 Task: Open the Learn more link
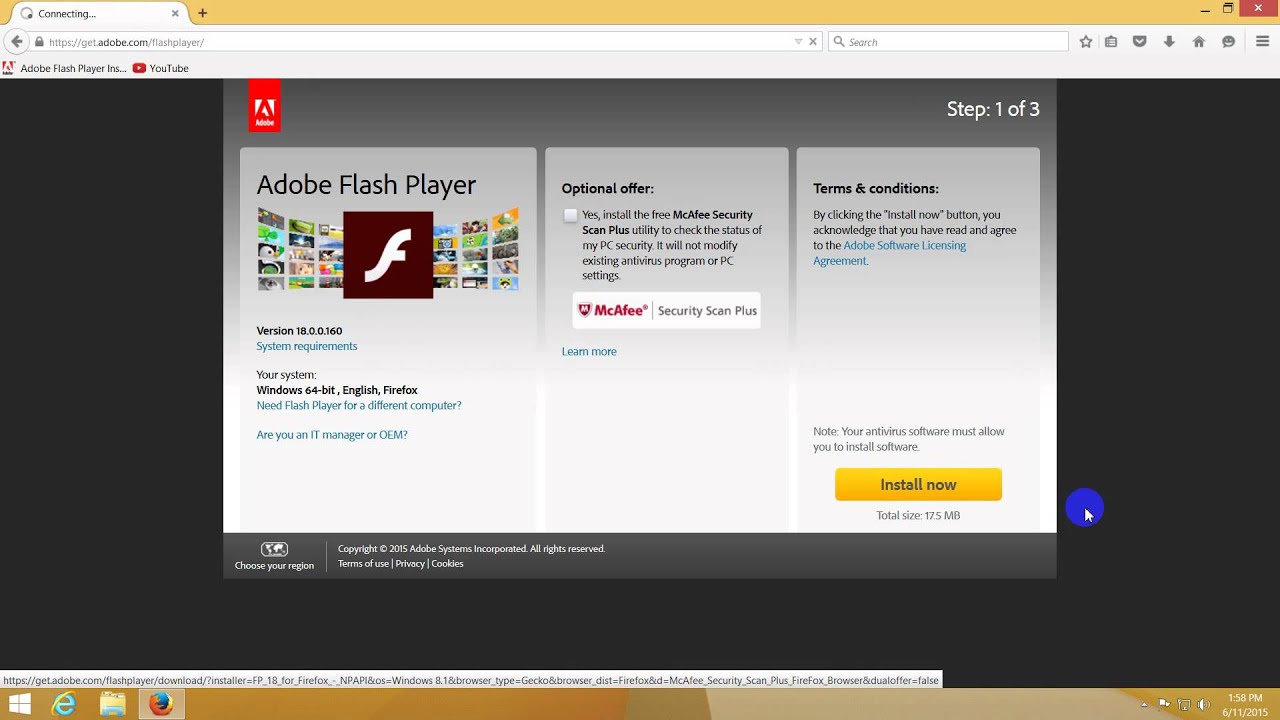[589, 351]
